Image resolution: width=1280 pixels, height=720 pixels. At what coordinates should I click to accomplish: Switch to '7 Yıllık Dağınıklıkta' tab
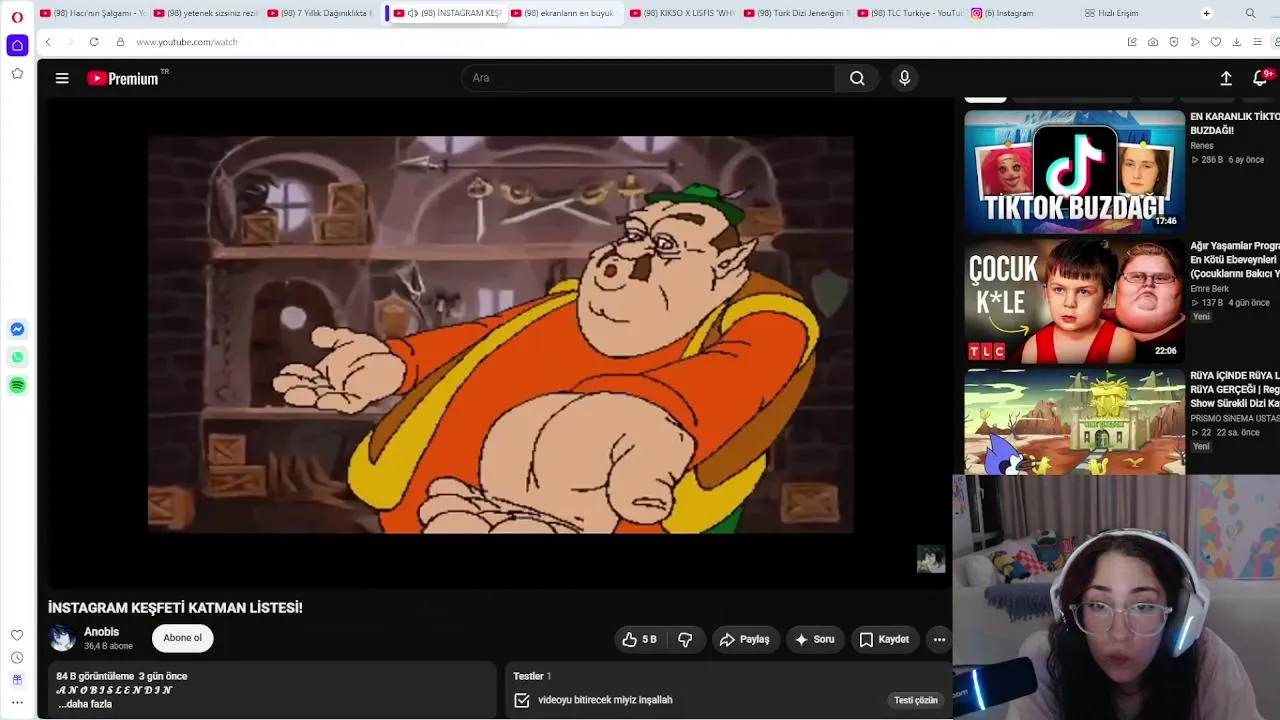(321, 13)
